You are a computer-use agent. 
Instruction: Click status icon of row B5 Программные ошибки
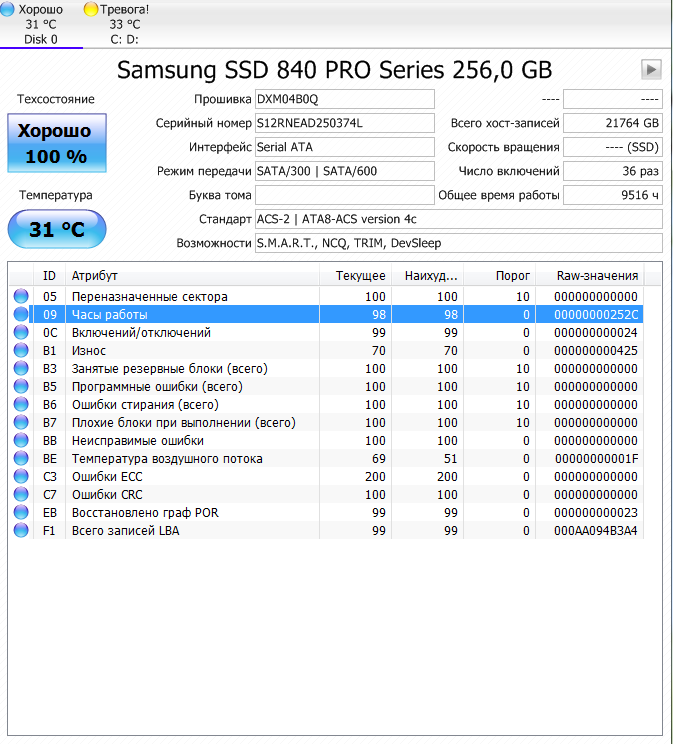tap(21, 386)
